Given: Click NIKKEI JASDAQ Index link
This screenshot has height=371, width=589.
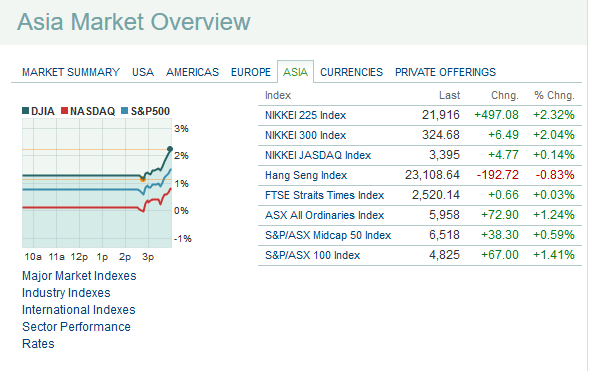Looking at the screenshot, I should pyautogui.click(x=318, y=155).
